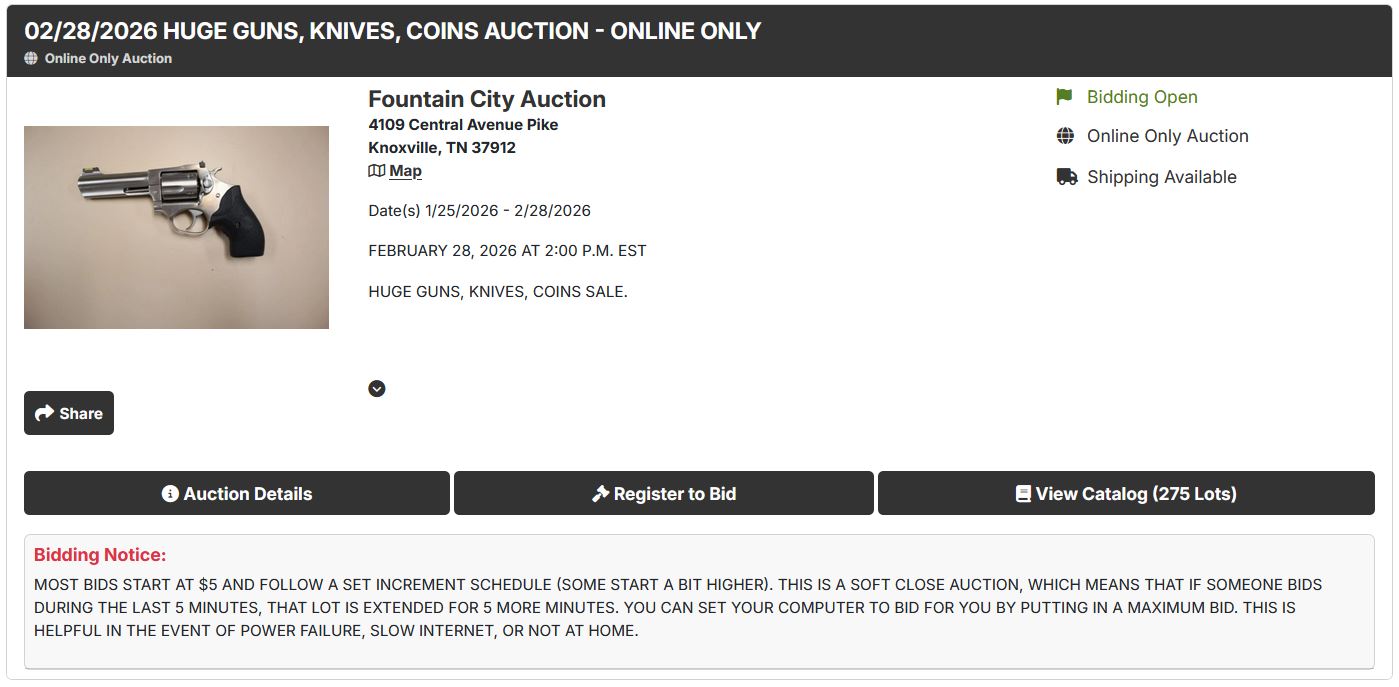The height and width of the screenshot is (687, 1399).
Task: View Catalog of 275 lots
Action: click(1126, 494)
